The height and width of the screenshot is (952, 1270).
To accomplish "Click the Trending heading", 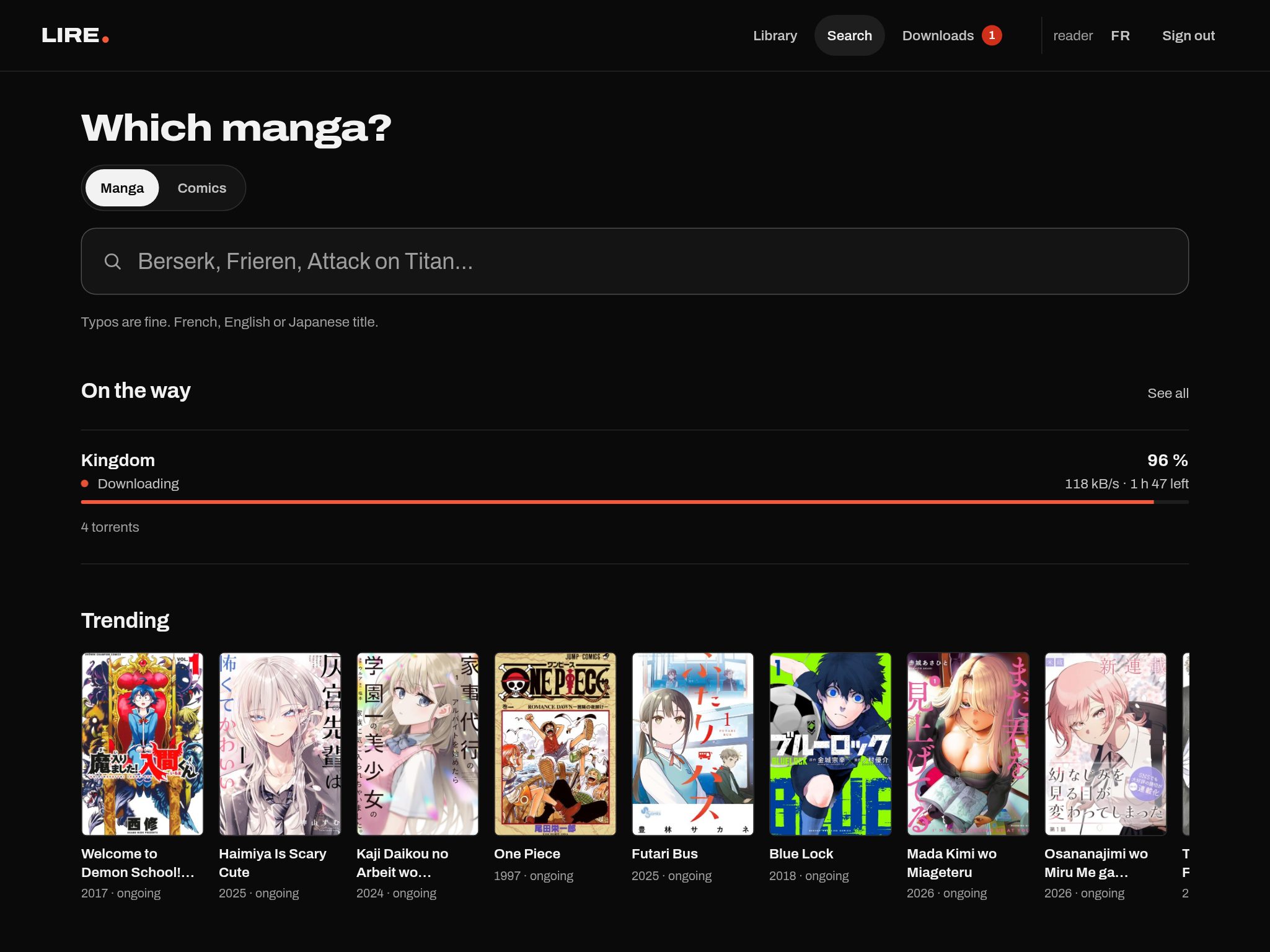I will 125,620.
